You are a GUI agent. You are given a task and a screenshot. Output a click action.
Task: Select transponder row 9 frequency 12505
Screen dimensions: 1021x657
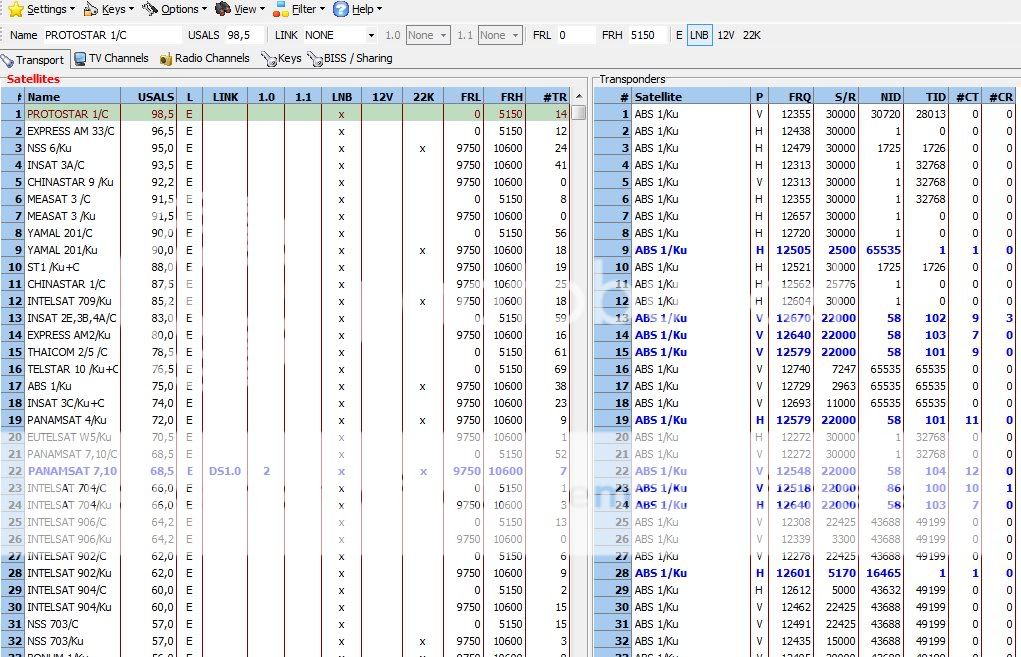[x=805, y=250]
